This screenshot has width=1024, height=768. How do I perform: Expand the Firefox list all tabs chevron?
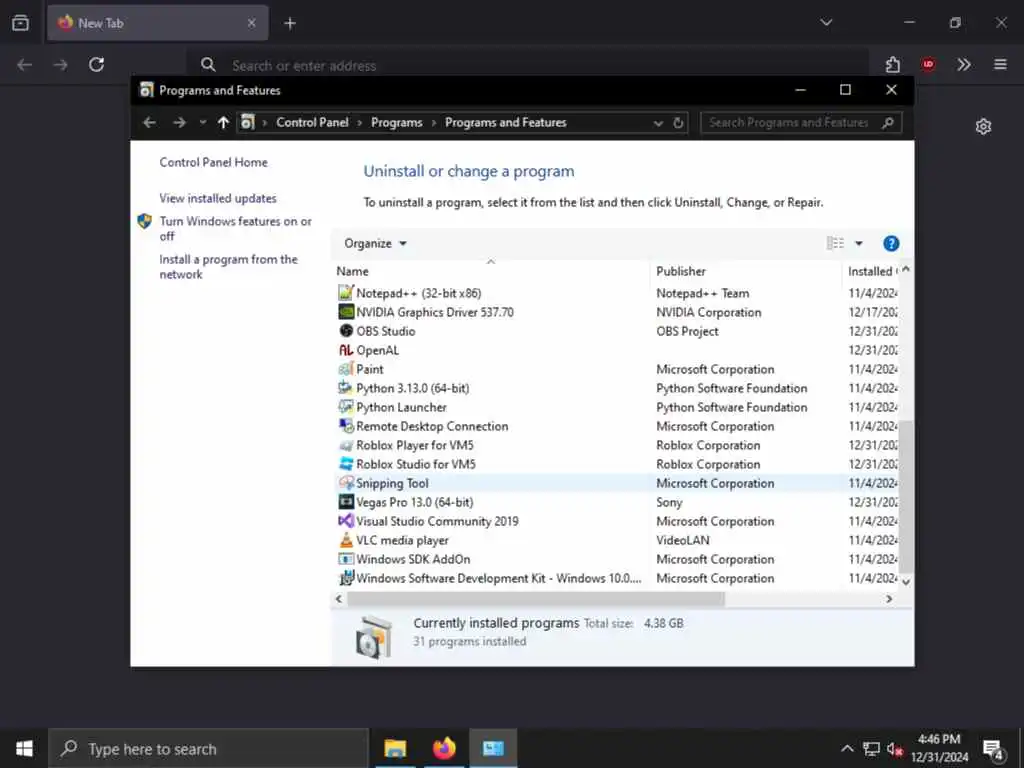tap(826, 22)
